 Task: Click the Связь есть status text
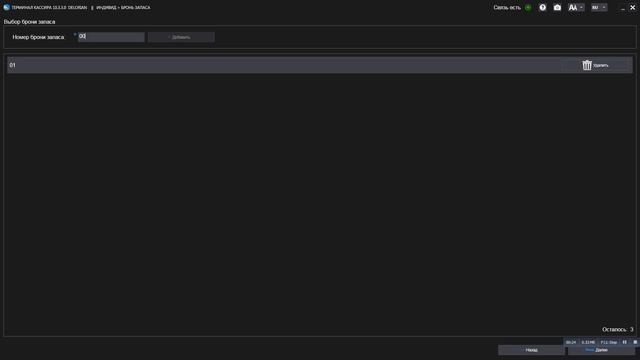[507, 7]
